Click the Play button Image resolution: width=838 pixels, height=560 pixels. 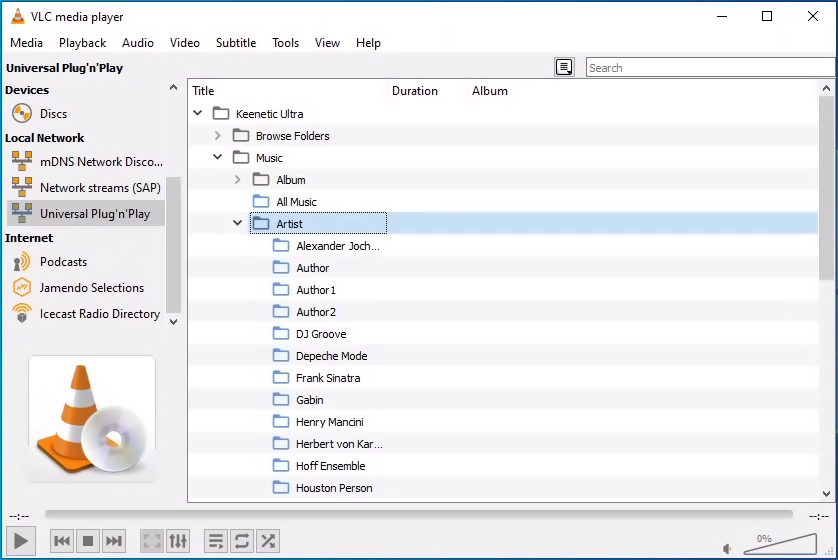pos(21,541)
